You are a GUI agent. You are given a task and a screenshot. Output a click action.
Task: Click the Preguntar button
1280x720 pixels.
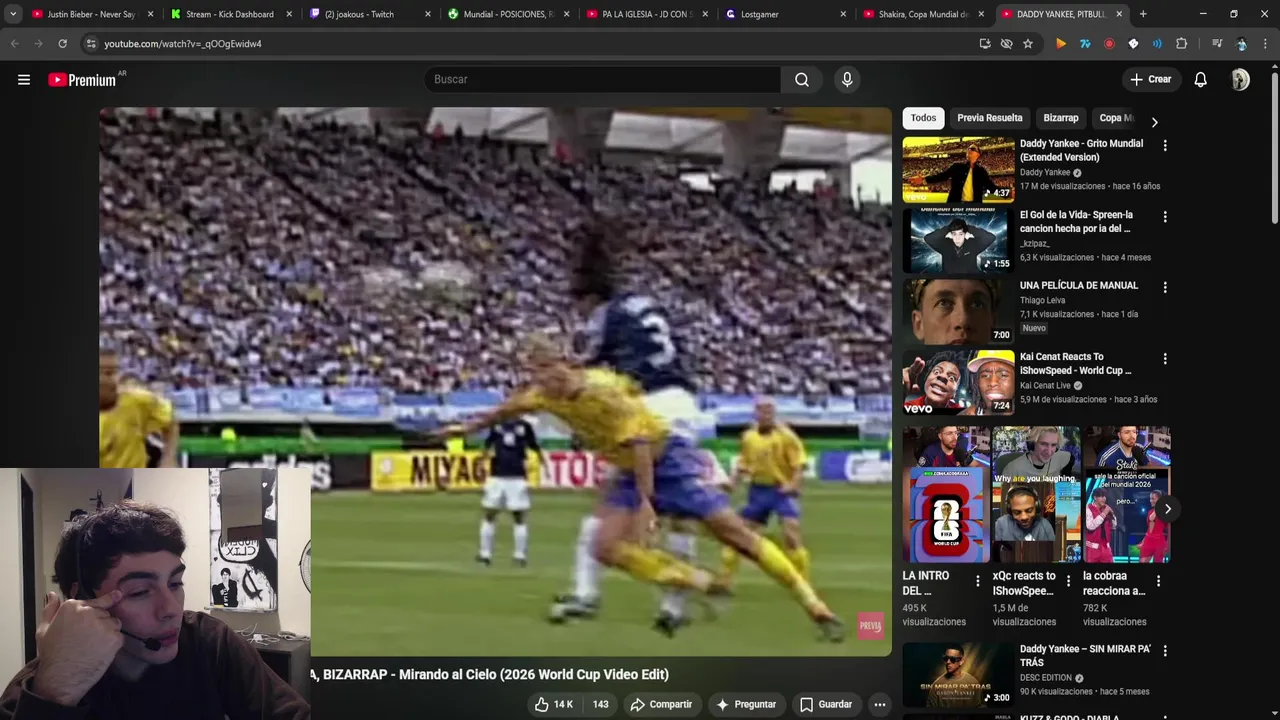point(746,704)
